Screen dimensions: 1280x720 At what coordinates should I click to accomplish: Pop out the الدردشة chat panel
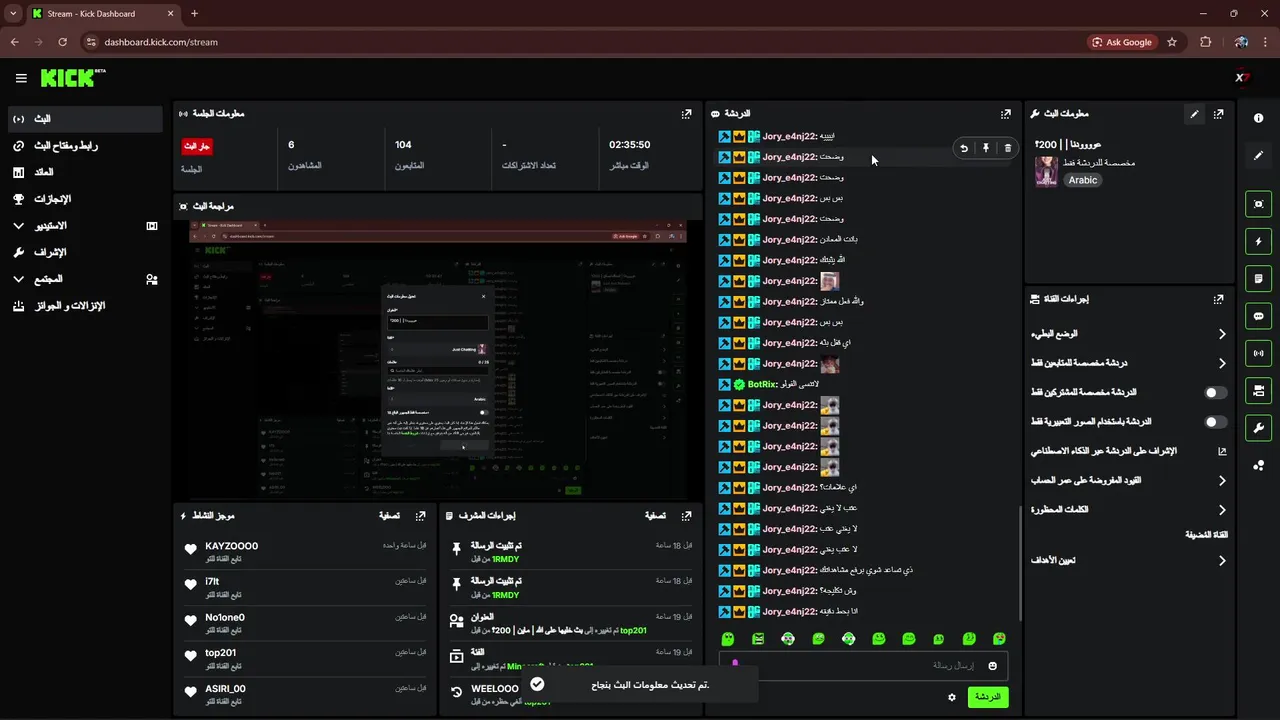(1006, 114)
